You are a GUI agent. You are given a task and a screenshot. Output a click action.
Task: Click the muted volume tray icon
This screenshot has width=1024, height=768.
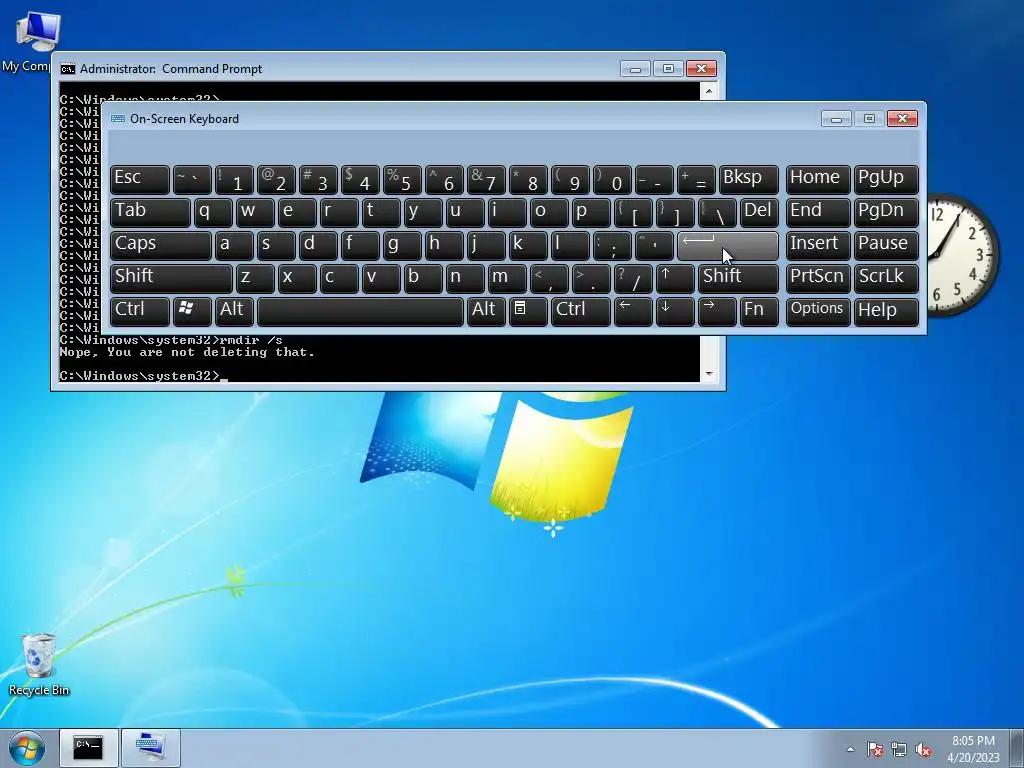pos(923,749)
